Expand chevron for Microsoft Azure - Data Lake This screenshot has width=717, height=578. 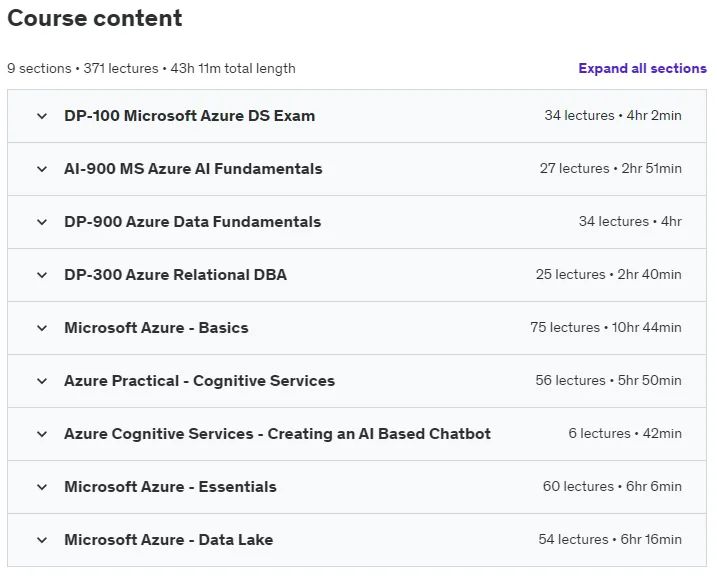pos(42,541)
